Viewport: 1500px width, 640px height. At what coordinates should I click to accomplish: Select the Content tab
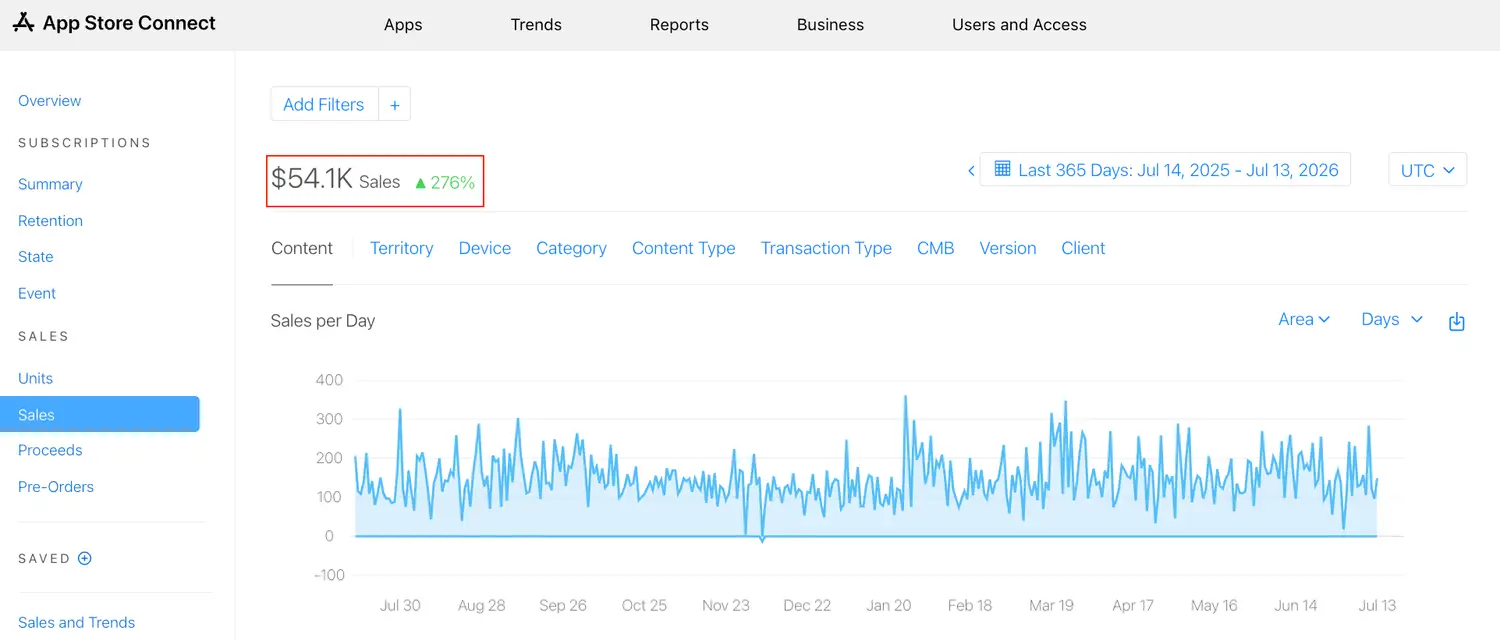point(302,249)
